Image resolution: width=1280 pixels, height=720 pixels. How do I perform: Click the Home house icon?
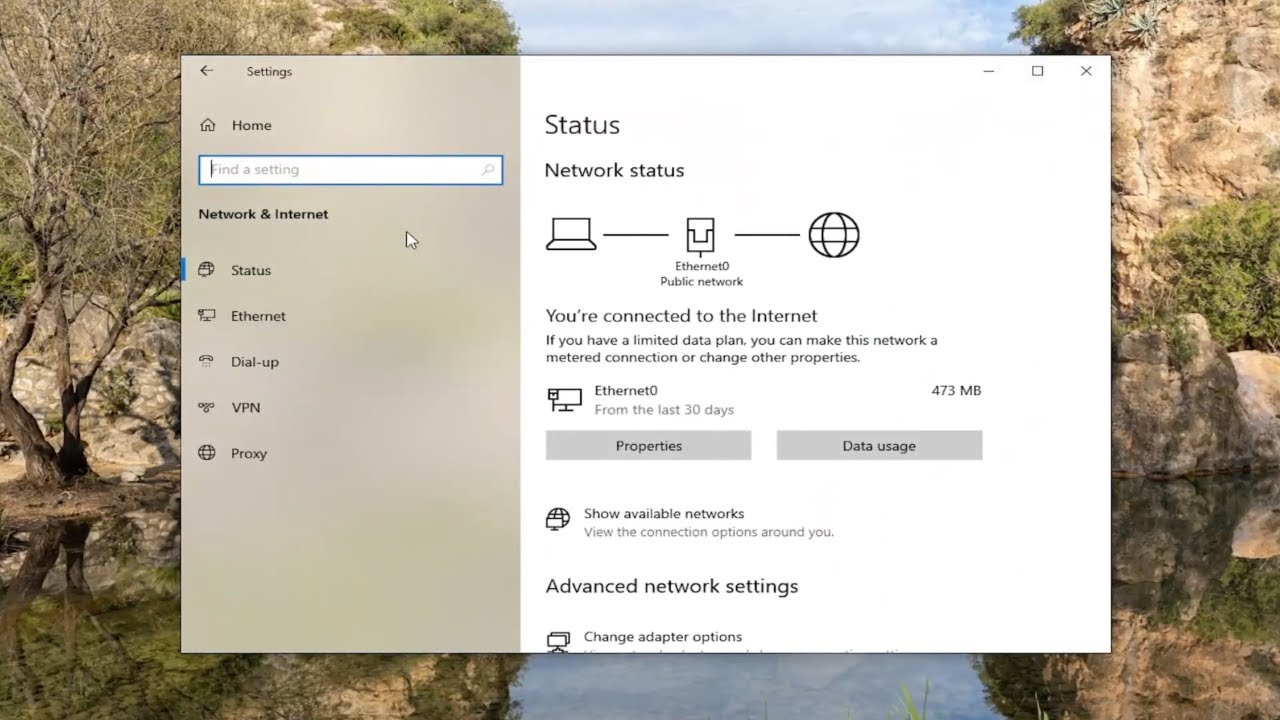coord(208,125)
